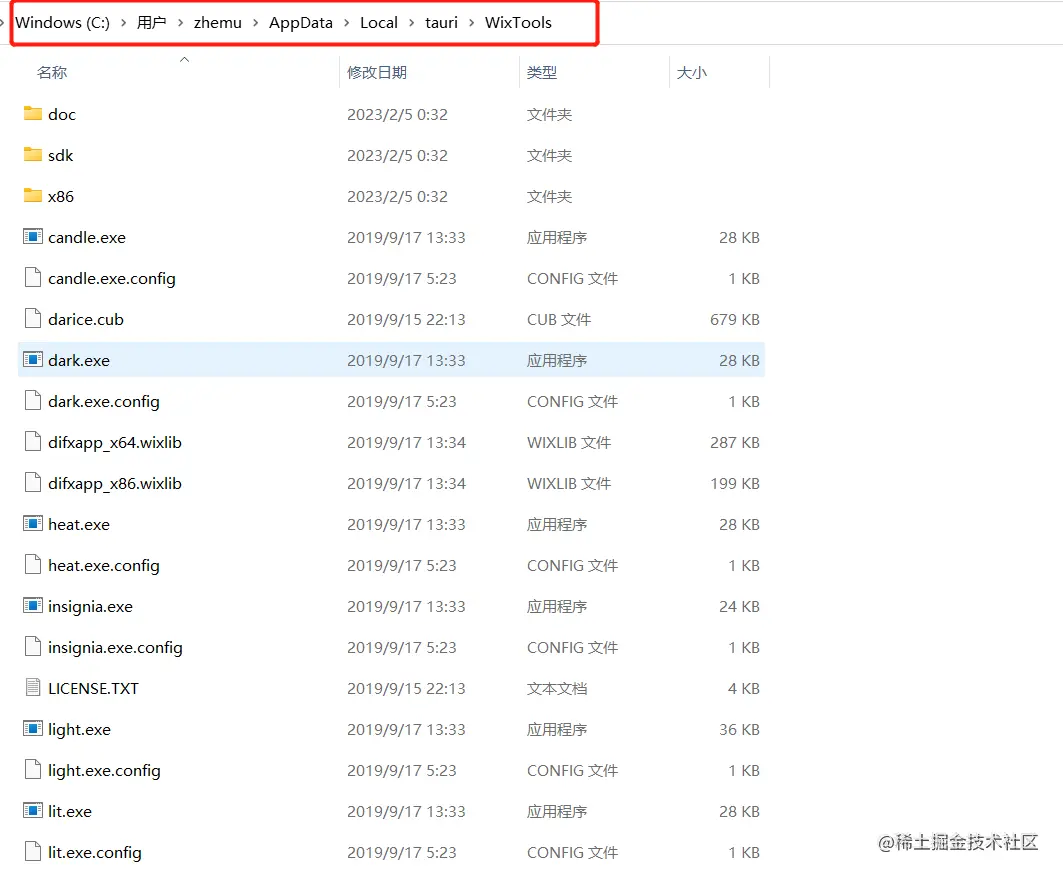
Task: Select heat.exe.config file icon
Action: [x=33, y=565]
